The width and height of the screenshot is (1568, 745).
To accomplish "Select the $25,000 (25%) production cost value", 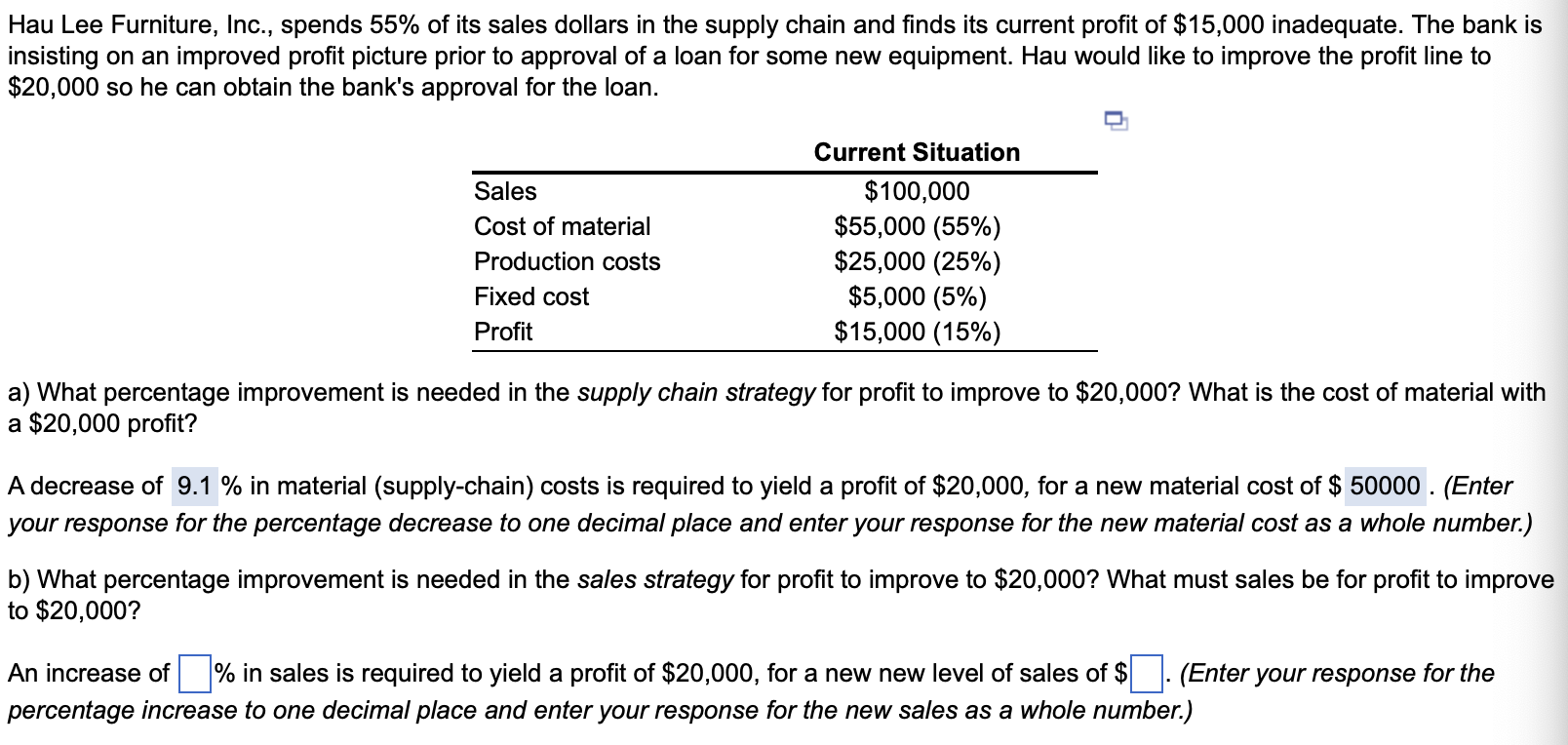I will point(917,261).
